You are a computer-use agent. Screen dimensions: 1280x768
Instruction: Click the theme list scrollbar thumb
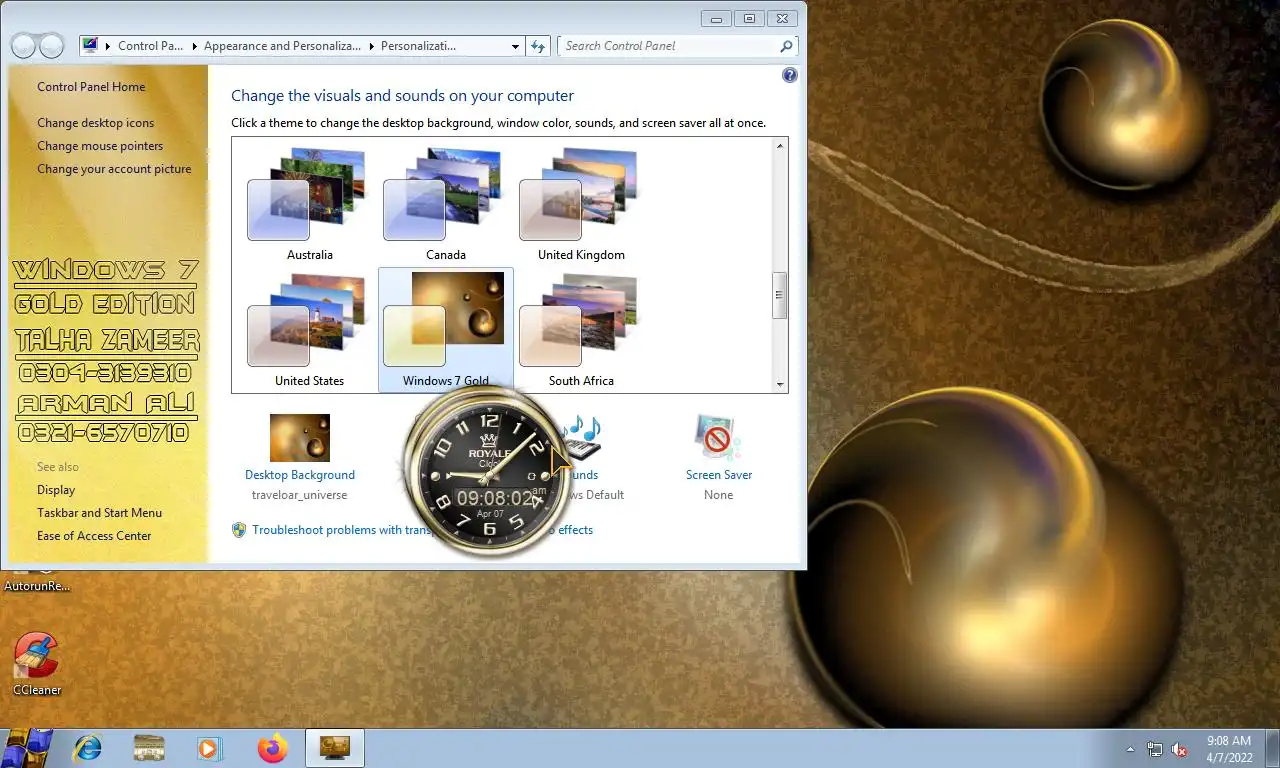[x=780, y=296]
